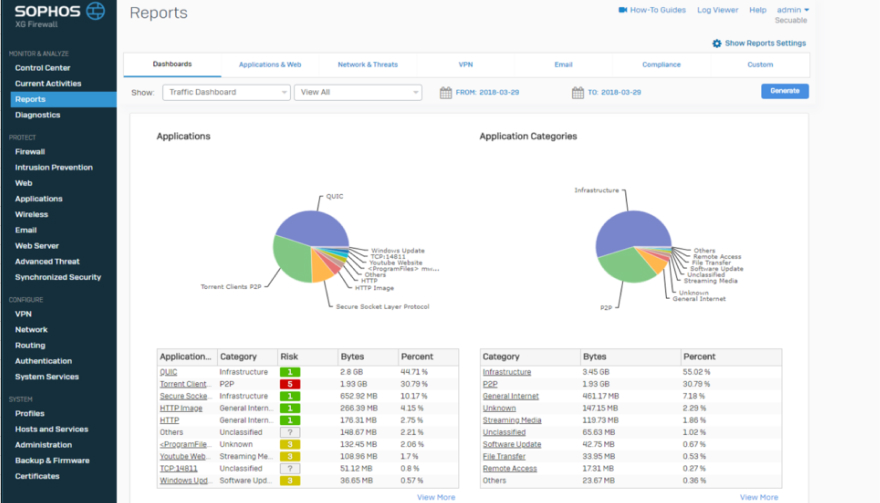
Task: Click View More under Application Categories table
Action: [x=758, y=497]
